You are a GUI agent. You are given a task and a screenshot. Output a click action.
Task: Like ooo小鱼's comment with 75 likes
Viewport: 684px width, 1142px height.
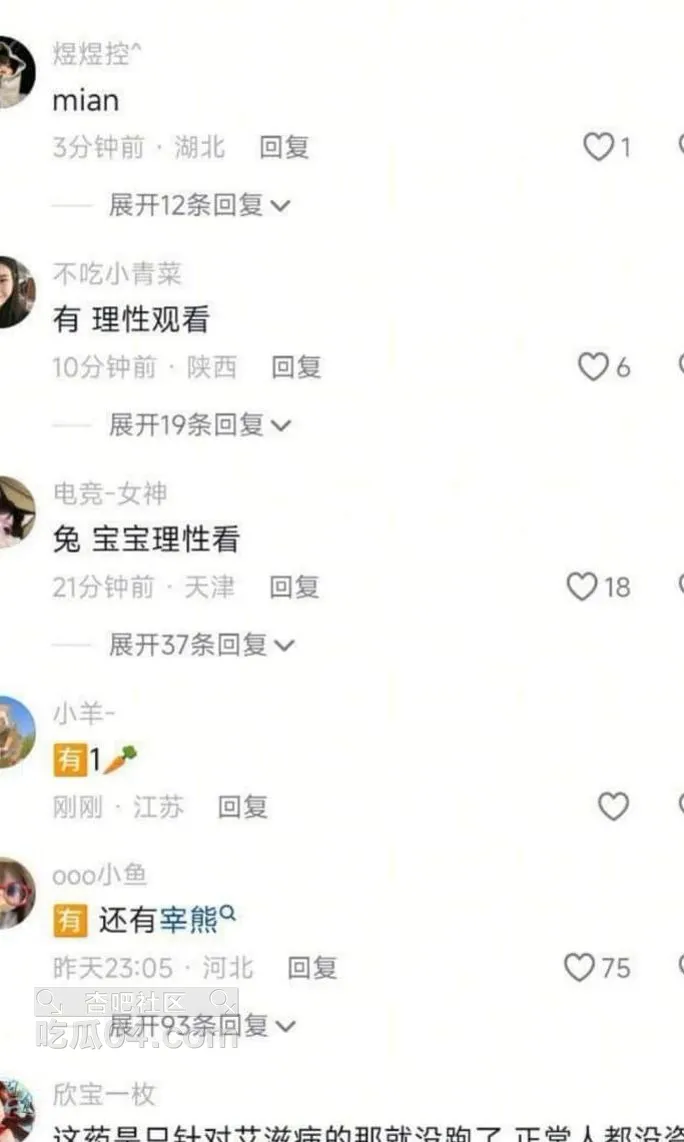[580, 968]
